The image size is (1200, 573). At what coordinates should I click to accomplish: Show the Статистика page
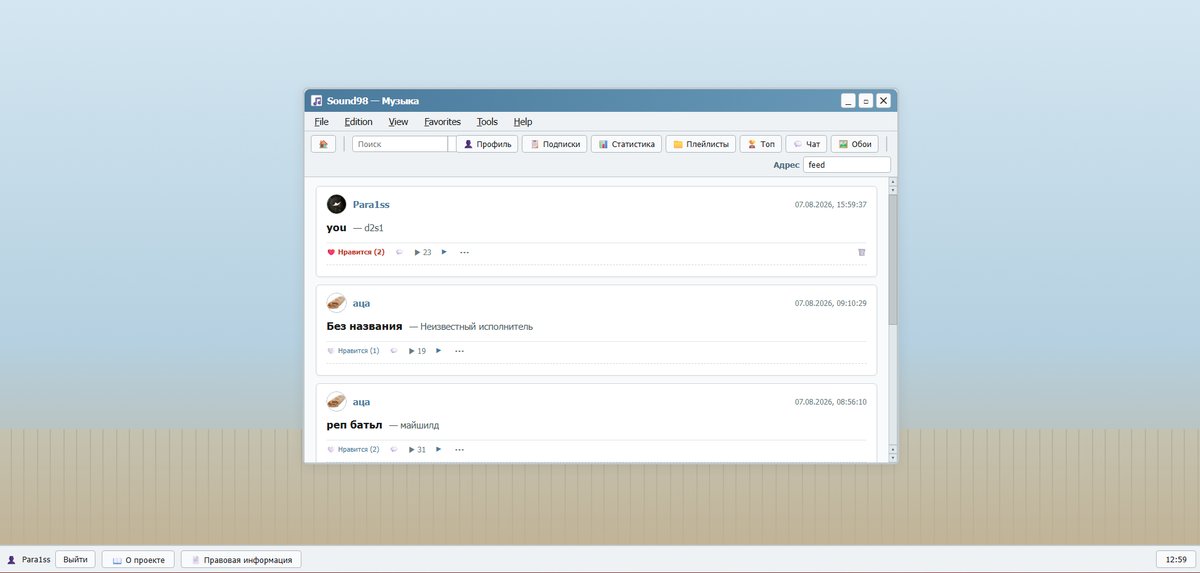pos(626,144)
